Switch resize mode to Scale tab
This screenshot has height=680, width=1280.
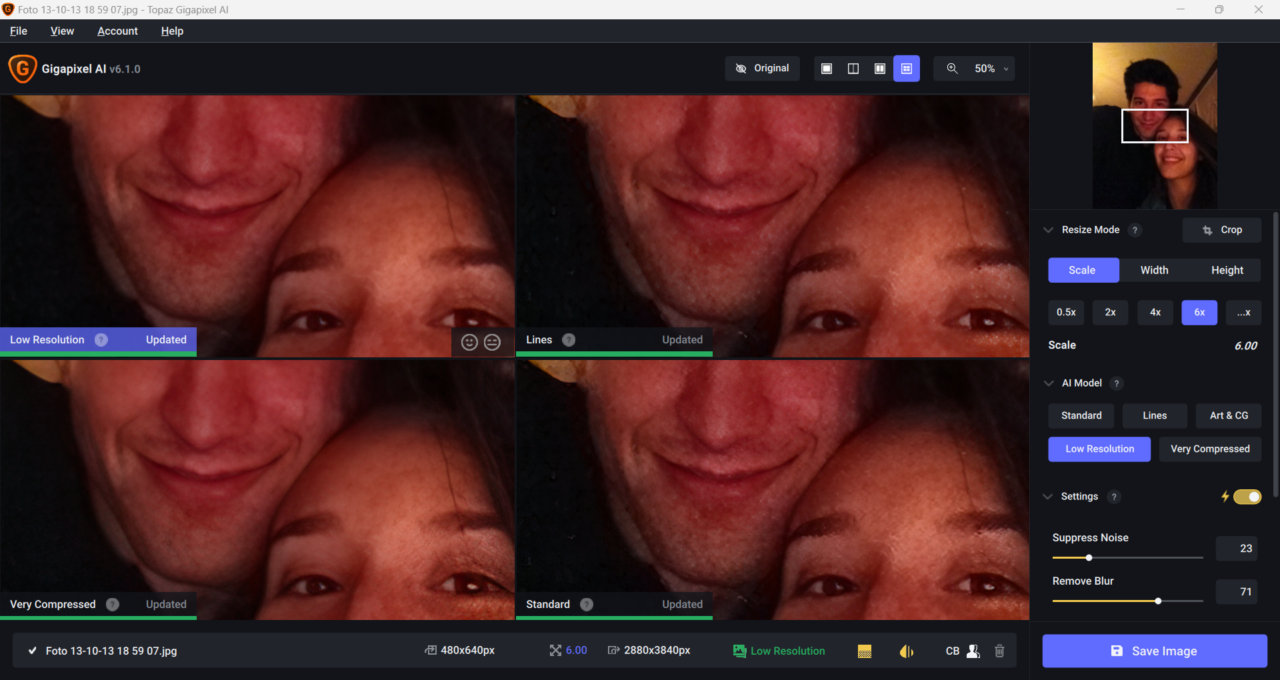click(x=1082, y=270)
